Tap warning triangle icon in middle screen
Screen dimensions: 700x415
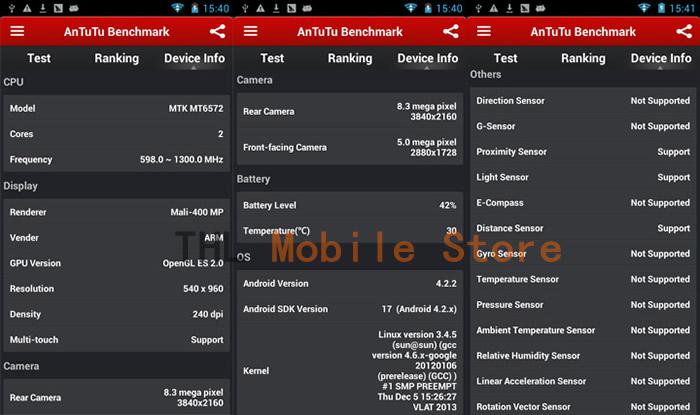point(260,8)
